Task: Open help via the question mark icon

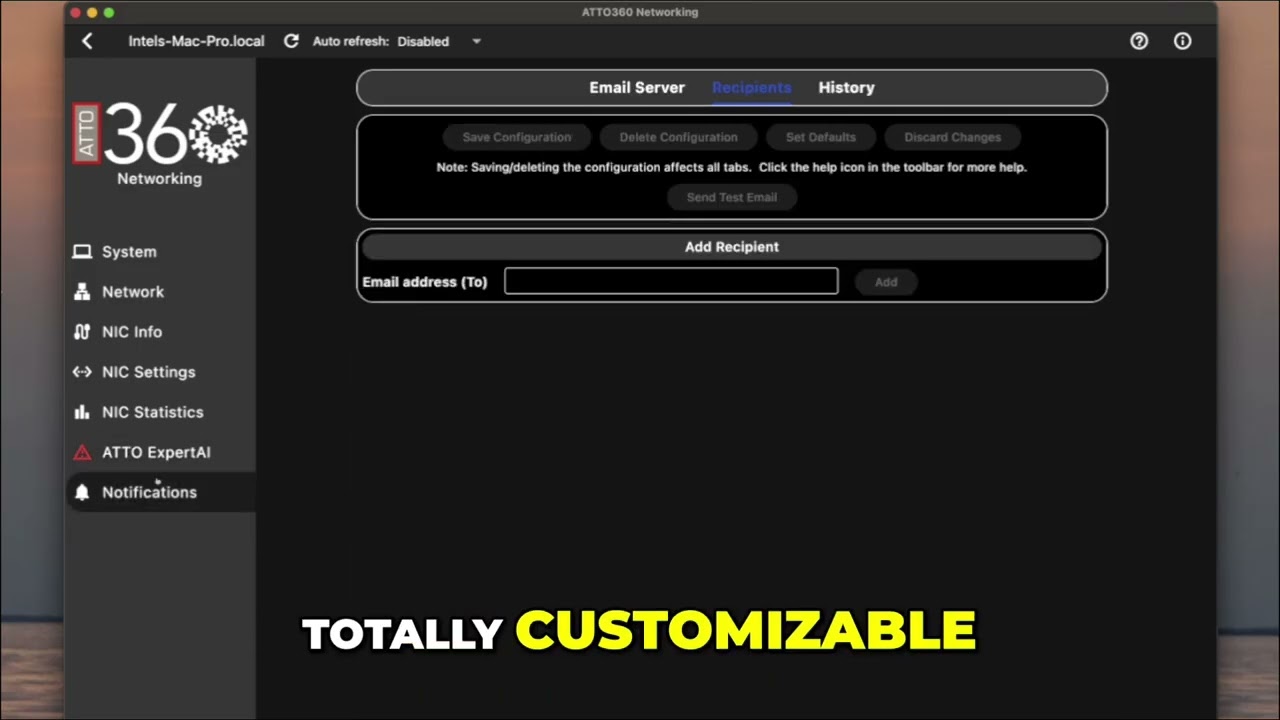Action: click(x=1139, y=41)
